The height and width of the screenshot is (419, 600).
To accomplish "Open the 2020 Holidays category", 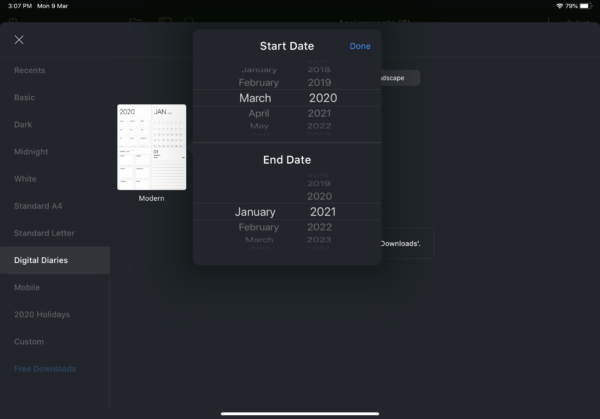I will pyautogui.click(x=42, y=315).
